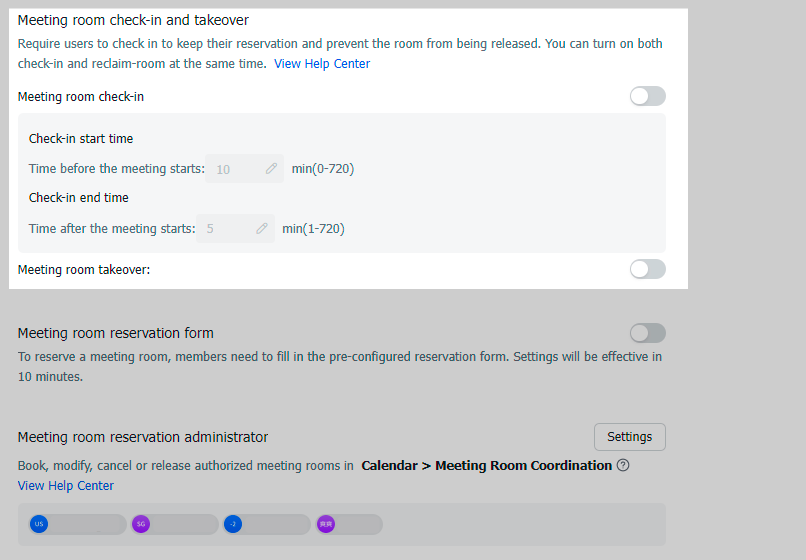Open View Help Center link under check-in description
The width and height of the screenshot is (806, 560).
(x=322, y=64)
